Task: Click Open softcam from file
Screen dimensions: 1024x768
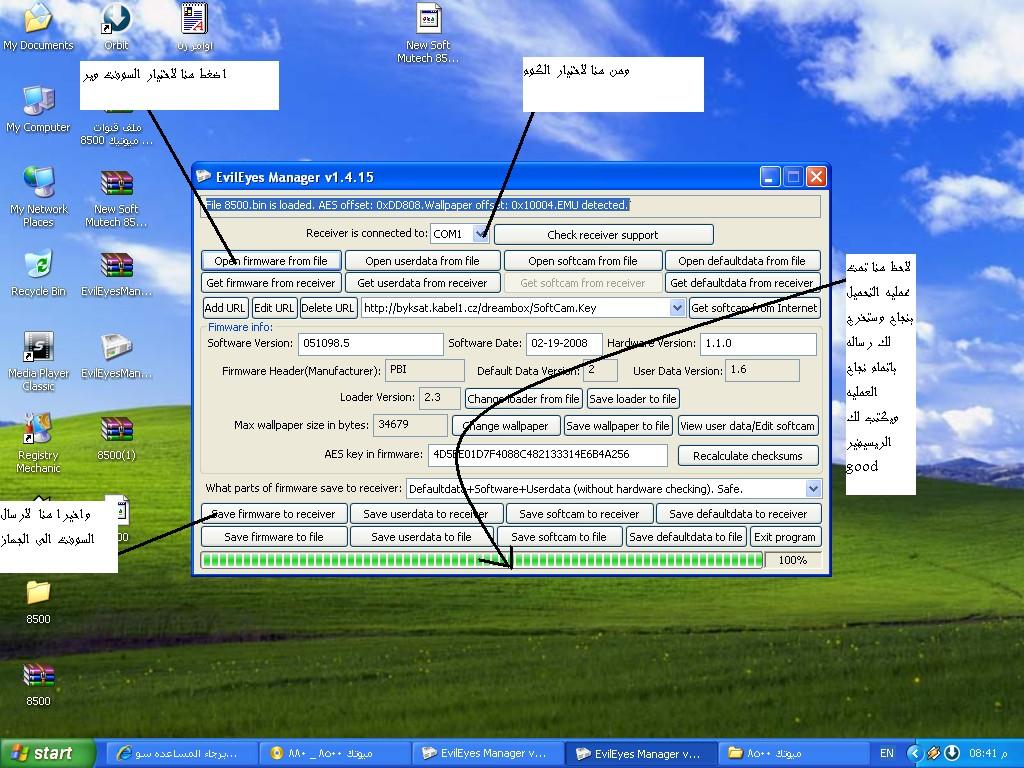Action: coord(583,261)
